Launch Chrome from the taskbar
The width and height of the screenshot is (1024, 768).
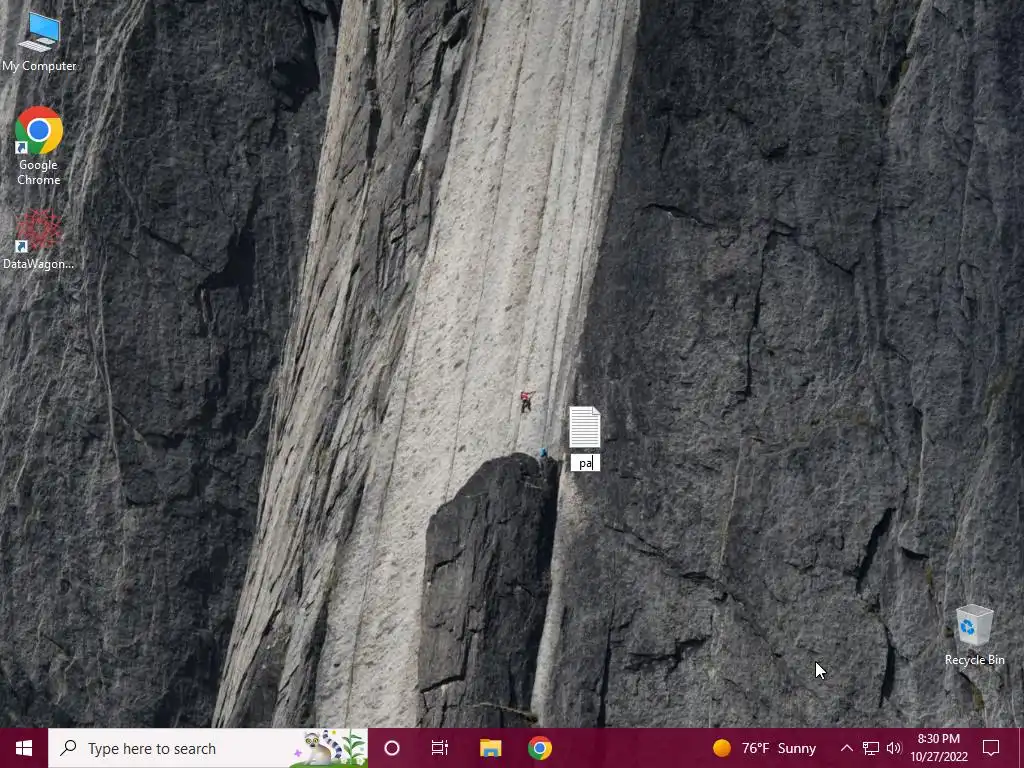(540, 748)
